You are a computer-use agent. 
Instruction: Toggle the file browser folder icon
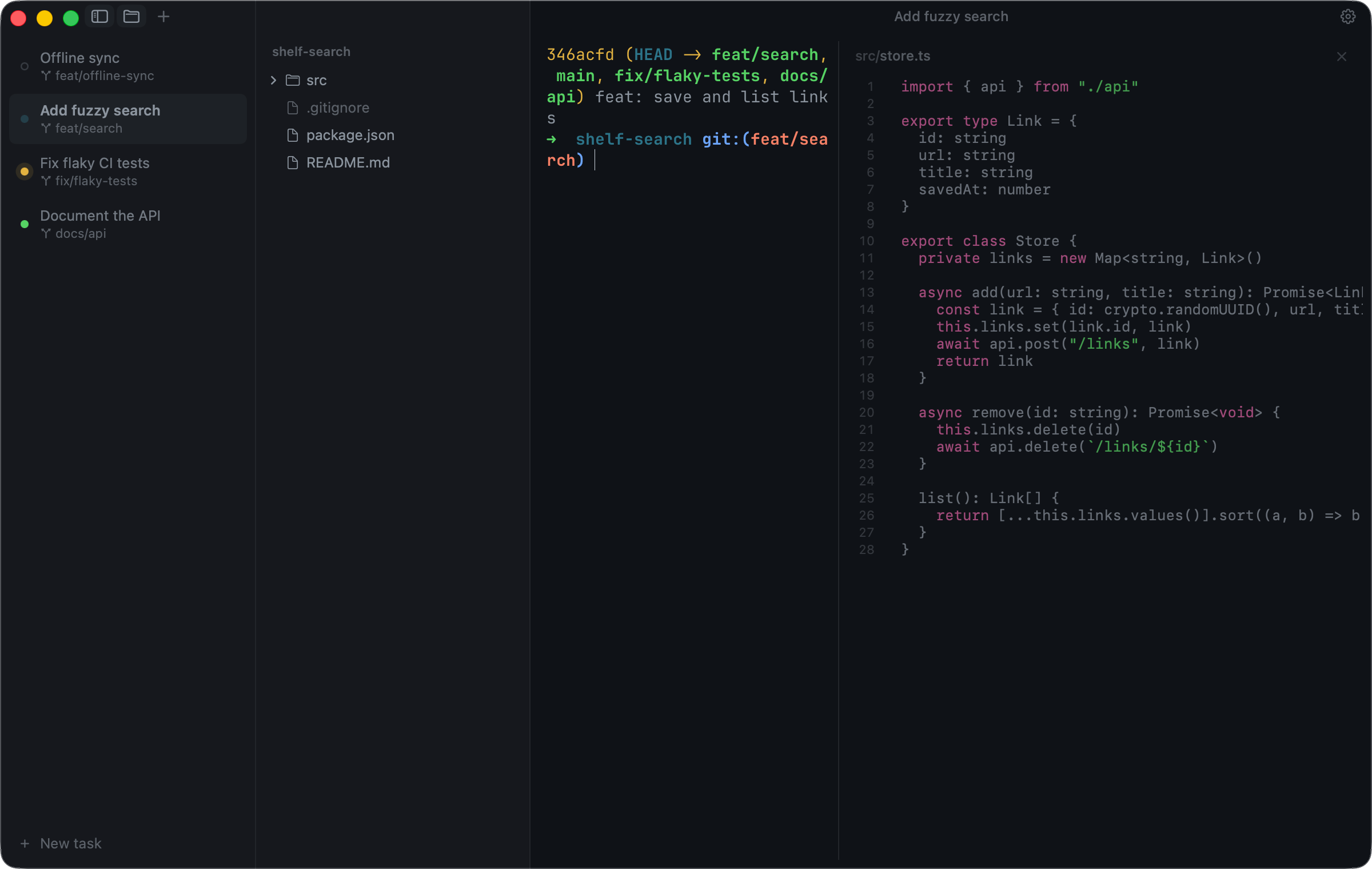point(131,17)
